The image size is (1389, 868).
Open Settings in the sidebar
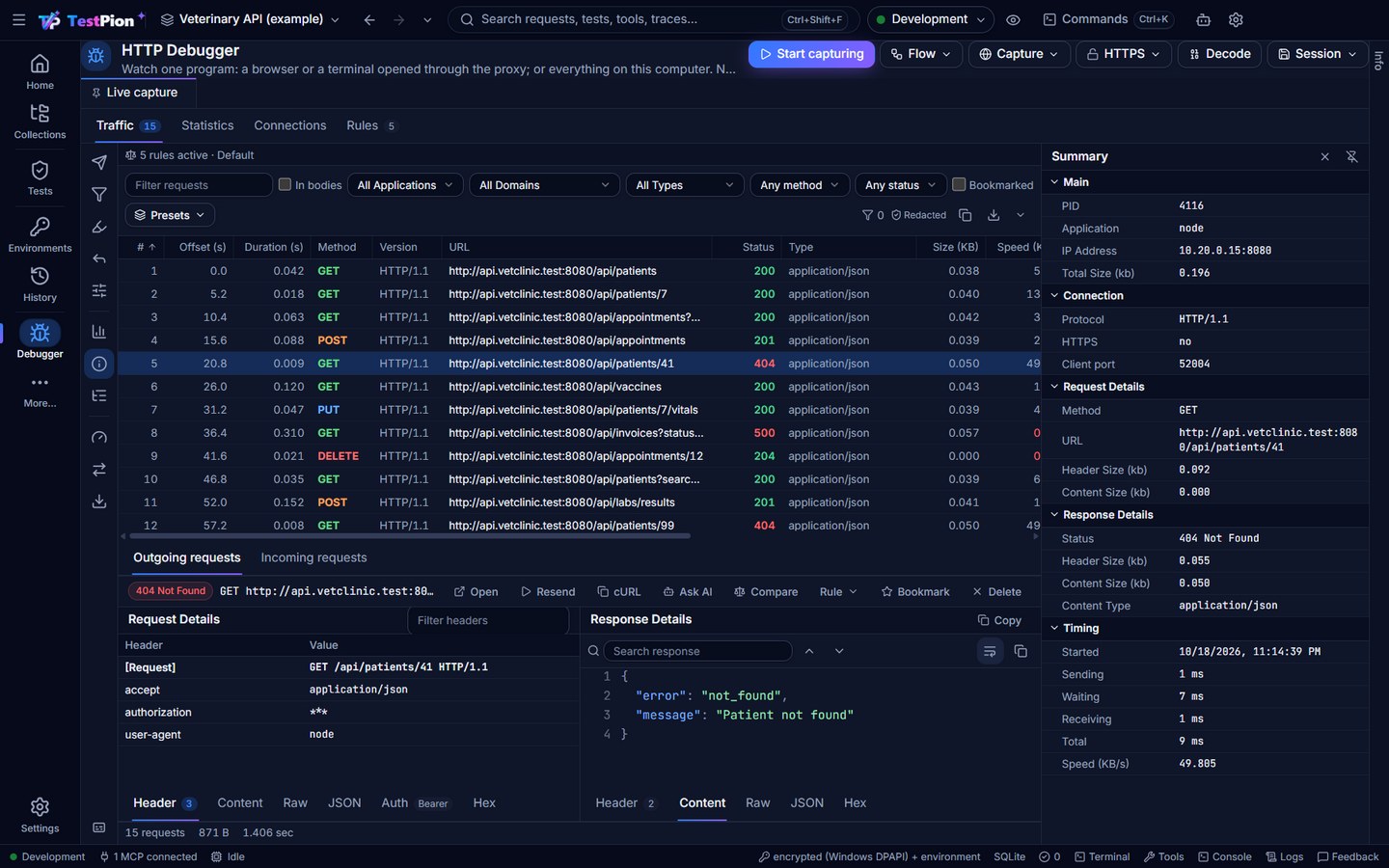tap(40, 815)
